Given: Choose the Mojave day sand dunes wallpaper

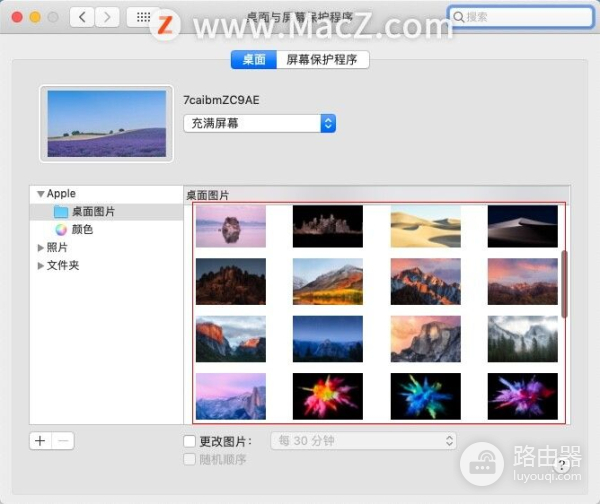Looking at the screenshot, I should pos(426,226).
